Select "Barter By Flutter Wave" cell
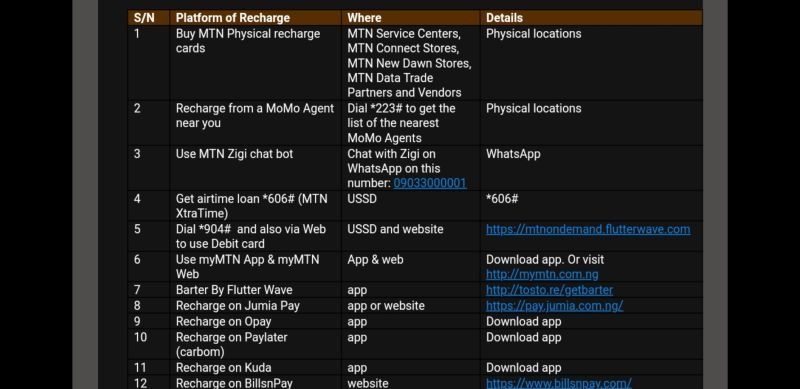The image size is (800, 389). pos(256,290)
